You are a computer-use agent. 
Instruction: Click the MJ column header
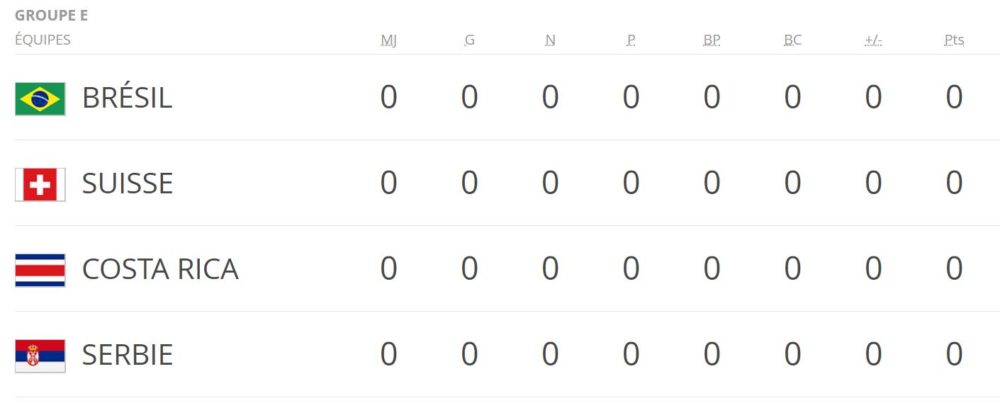(389, 40)
